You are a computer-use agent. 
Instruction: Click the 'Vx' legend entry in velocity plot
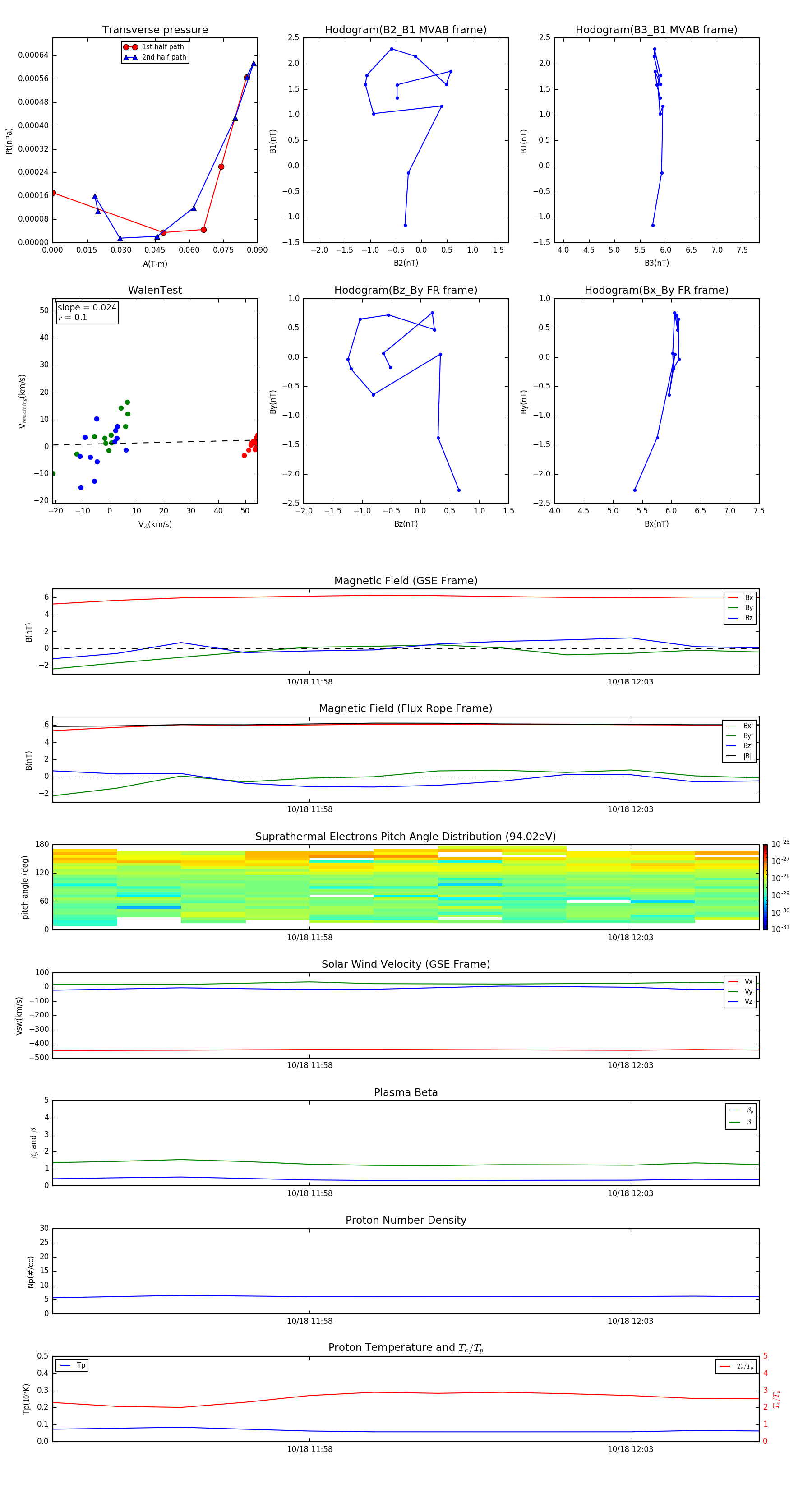(x=740, y=981)
